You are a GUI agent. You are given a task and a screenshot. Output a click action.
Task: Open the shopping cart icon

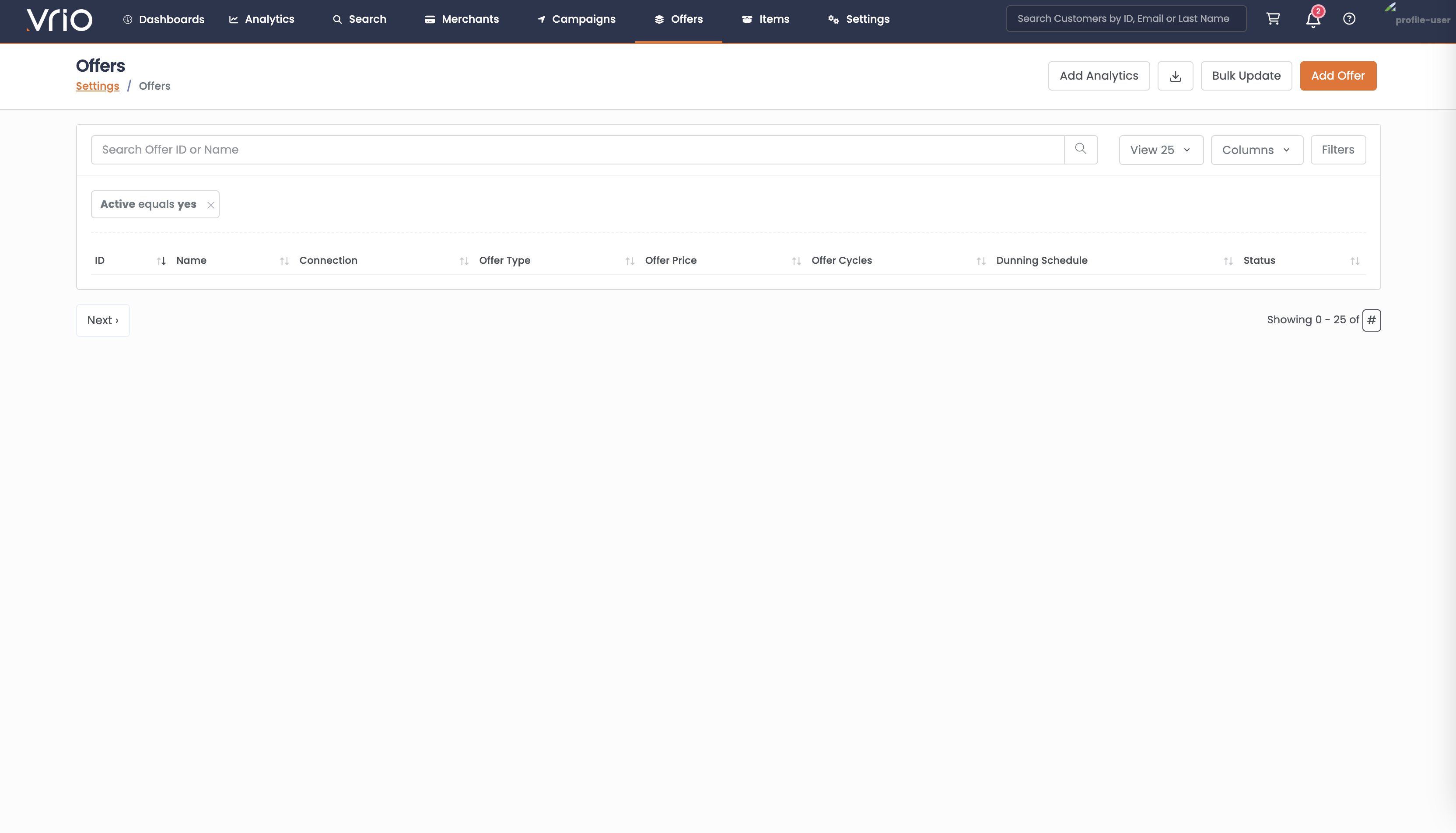(x=1273, y=19)
